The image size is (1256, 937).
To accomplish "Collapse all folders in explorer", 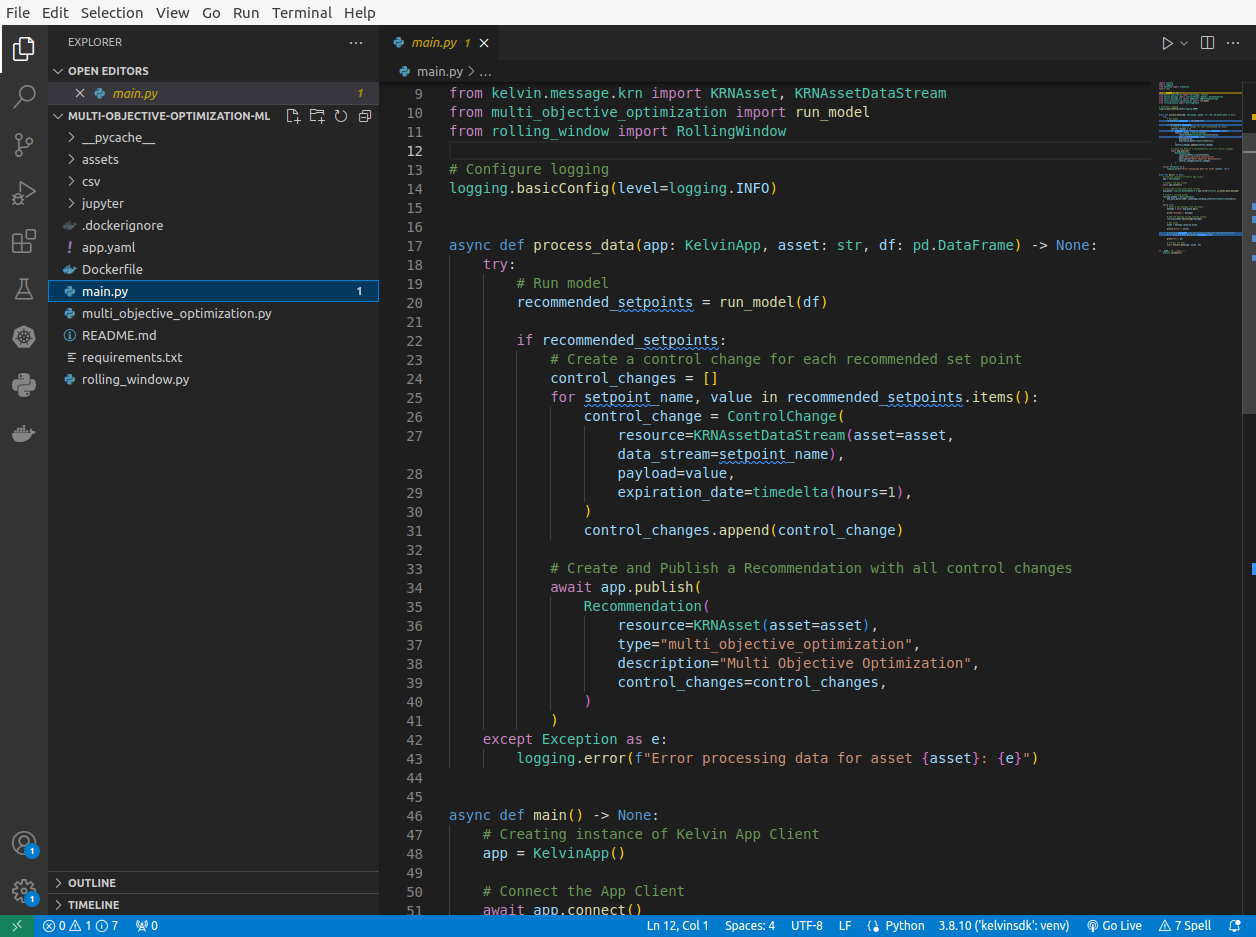I will (x=365, y=116).
